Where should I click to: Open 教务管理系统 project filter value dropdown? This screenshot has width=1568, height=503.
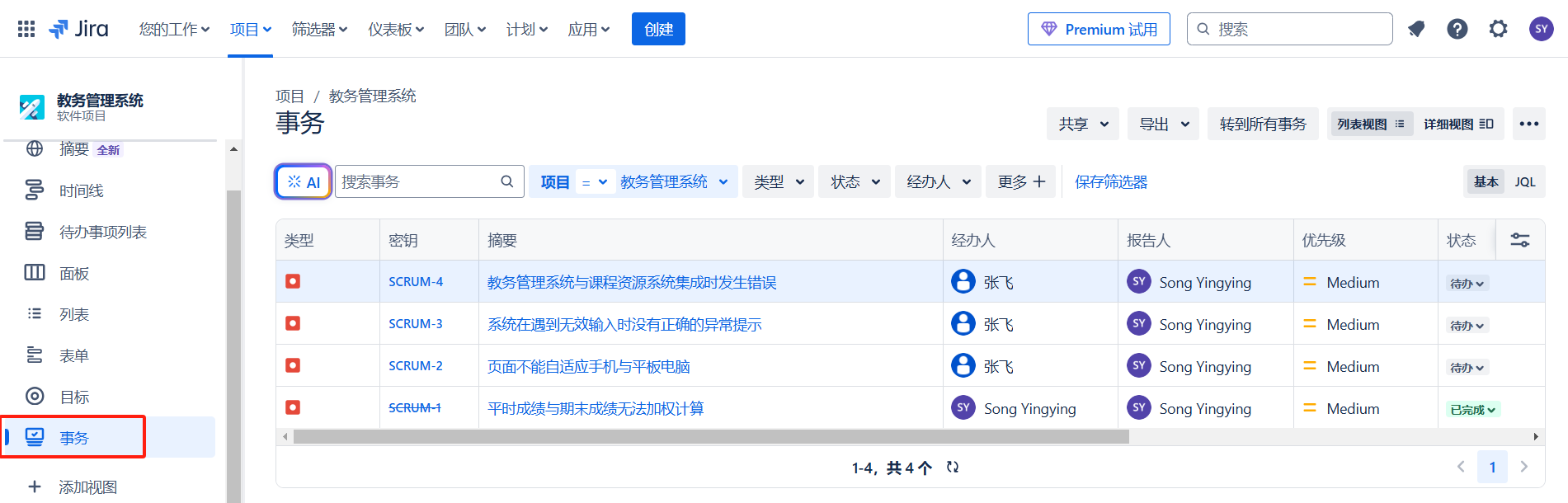tap(674, 181)
